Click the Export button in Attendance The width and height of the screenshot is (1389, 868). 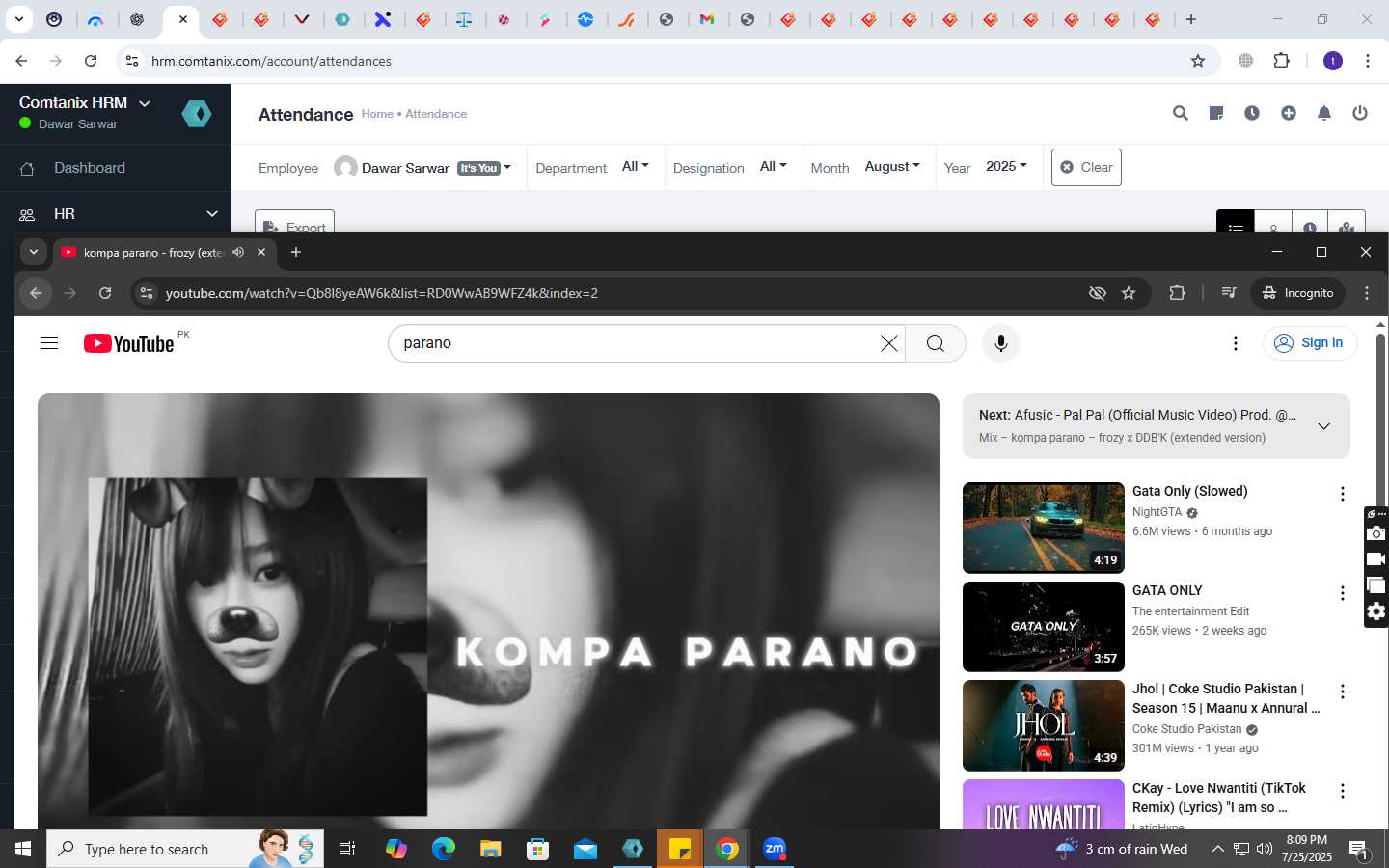(294, 223)
